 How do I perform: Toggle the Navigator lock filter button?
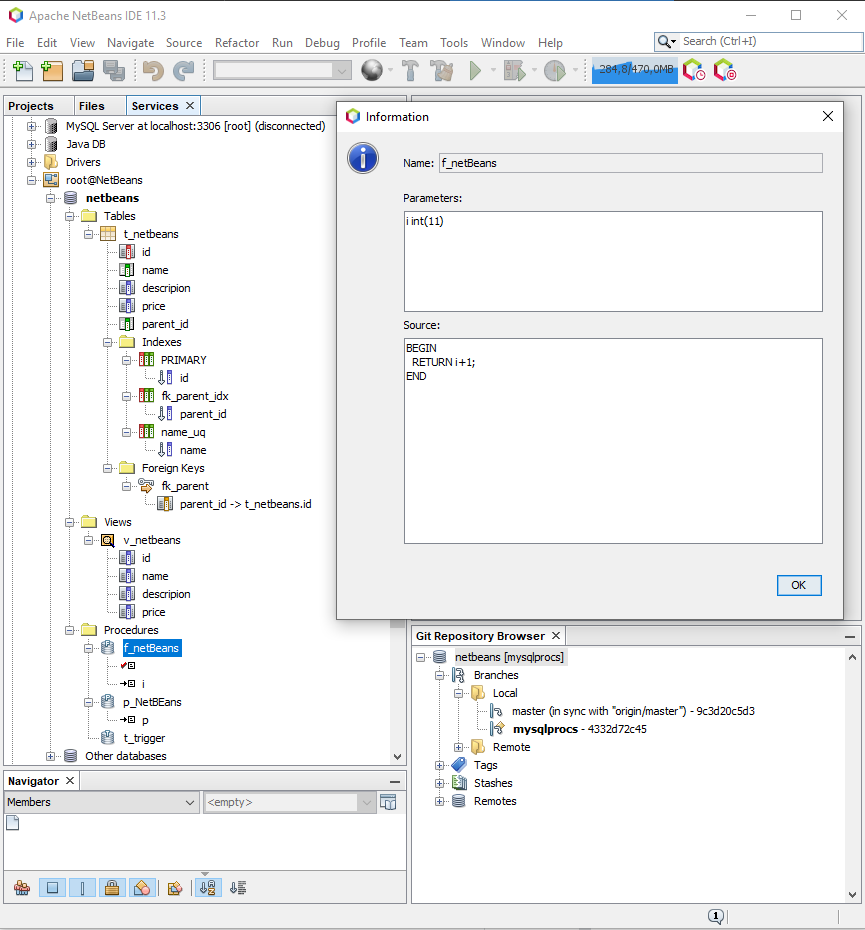coord(112,888)
